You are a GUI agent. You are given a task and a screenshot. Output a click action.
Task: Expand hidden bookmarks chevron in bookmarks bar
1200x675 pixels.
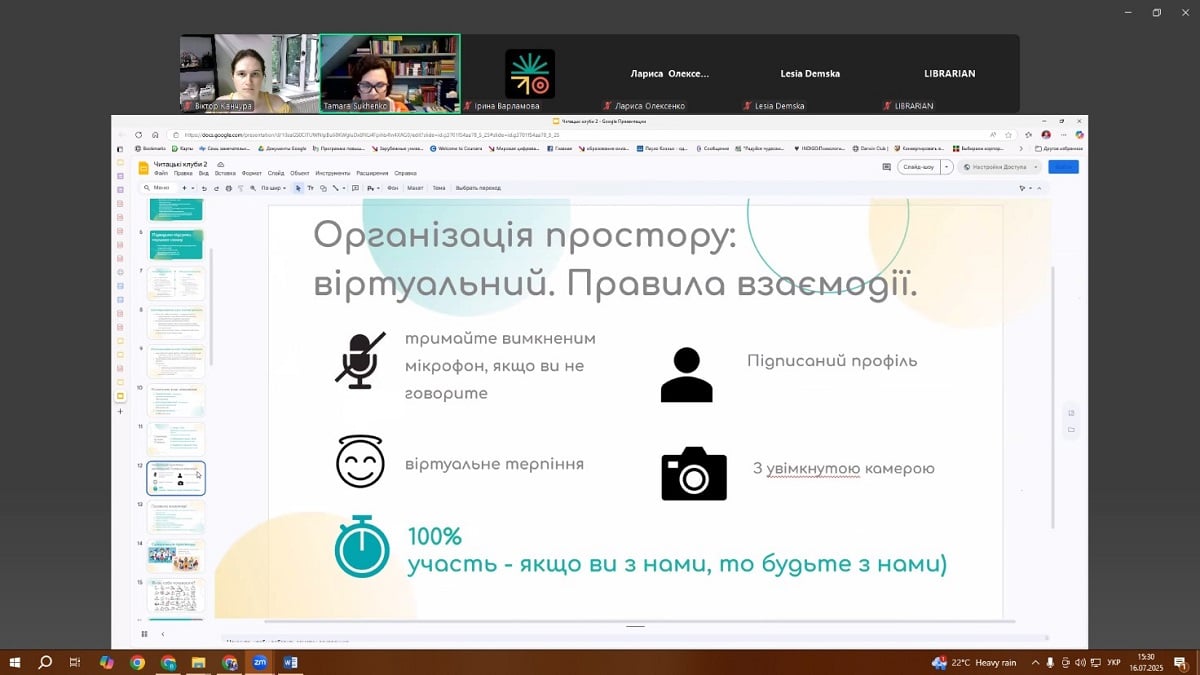[1020, 148]
